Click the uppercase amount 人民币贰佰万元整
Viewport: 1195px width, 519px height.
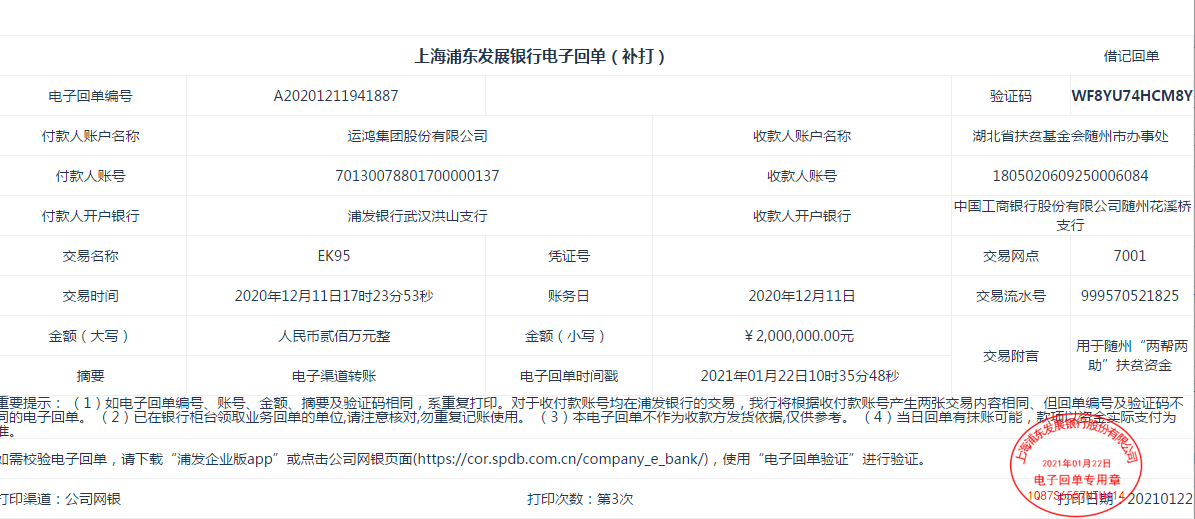(x=334, y=336)
